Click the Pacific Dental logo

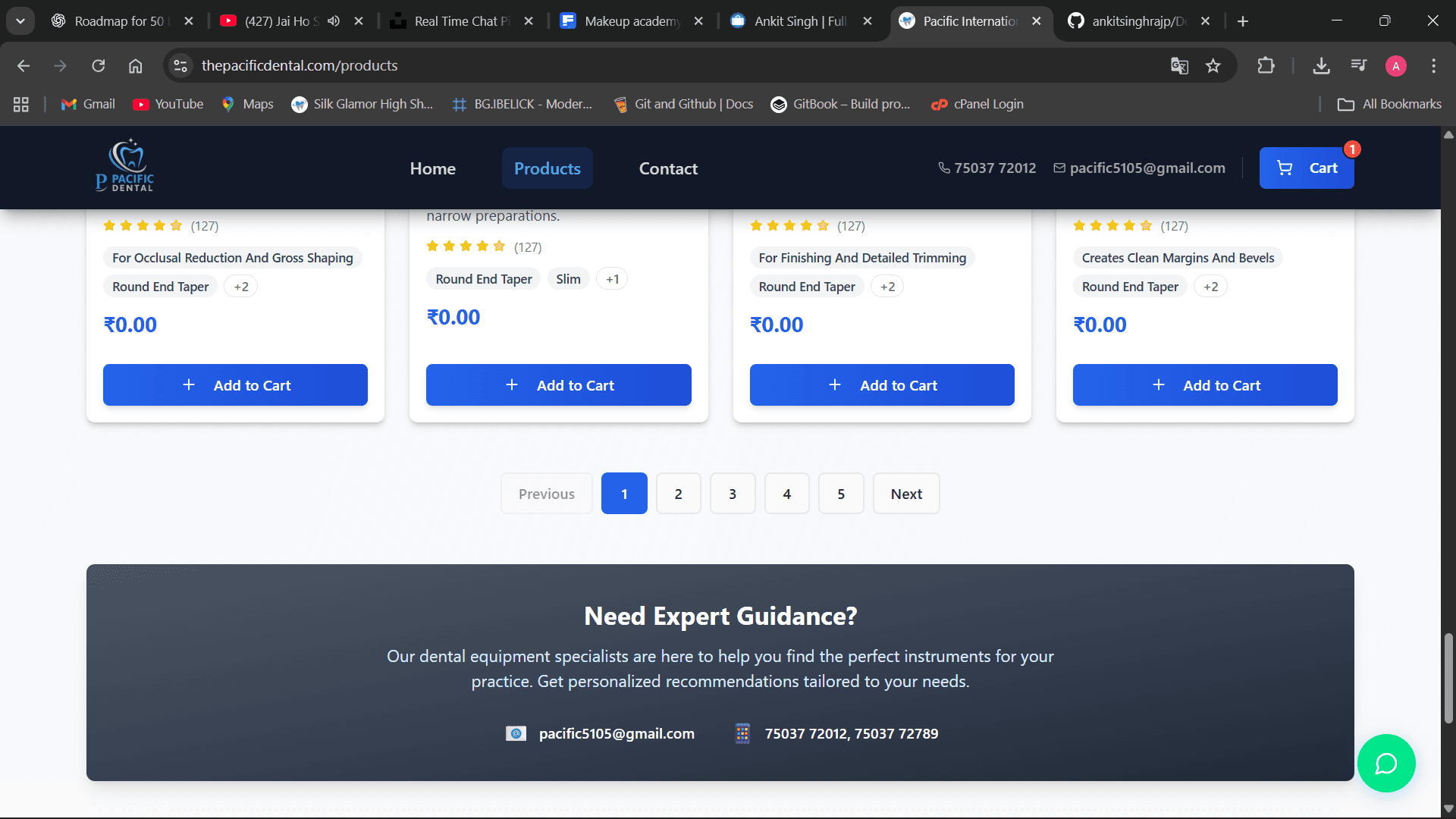(125, 166)
